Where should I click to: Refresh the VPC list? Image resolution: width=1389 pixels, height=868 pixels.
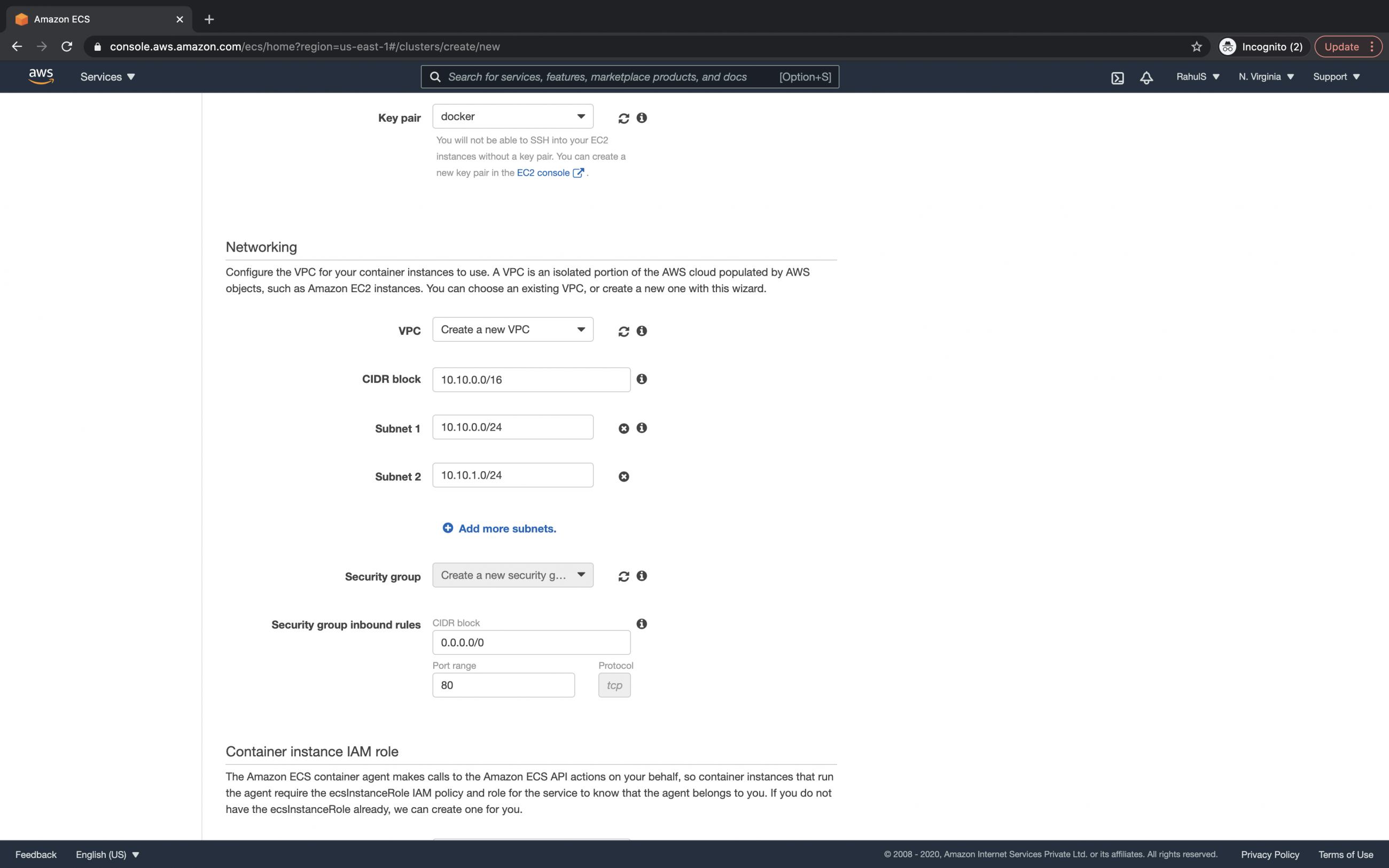point(624,331)
